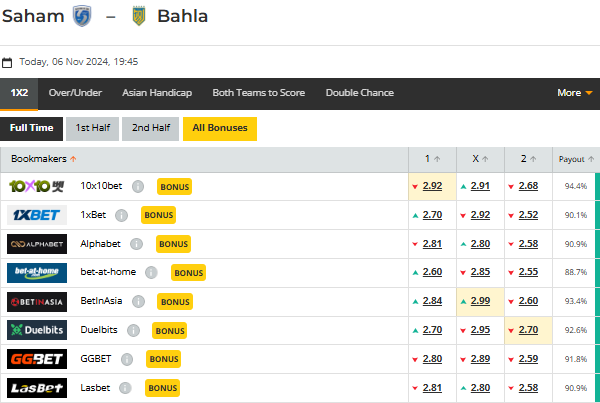Open the Alphabet bookmaker logo
This screenshot has height=403, width=600.
click(36, 244)
